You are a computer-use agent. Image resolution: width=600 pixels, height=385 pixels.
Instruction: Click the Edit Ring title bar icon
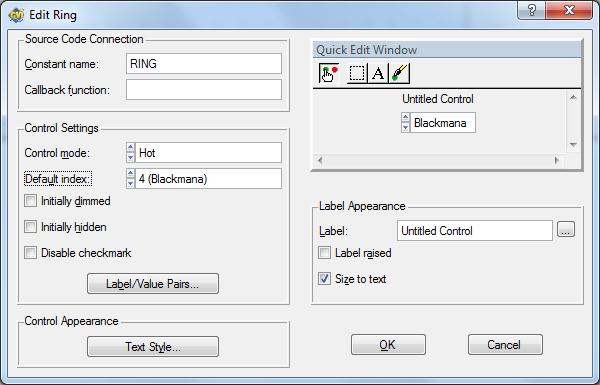(16, 15)
